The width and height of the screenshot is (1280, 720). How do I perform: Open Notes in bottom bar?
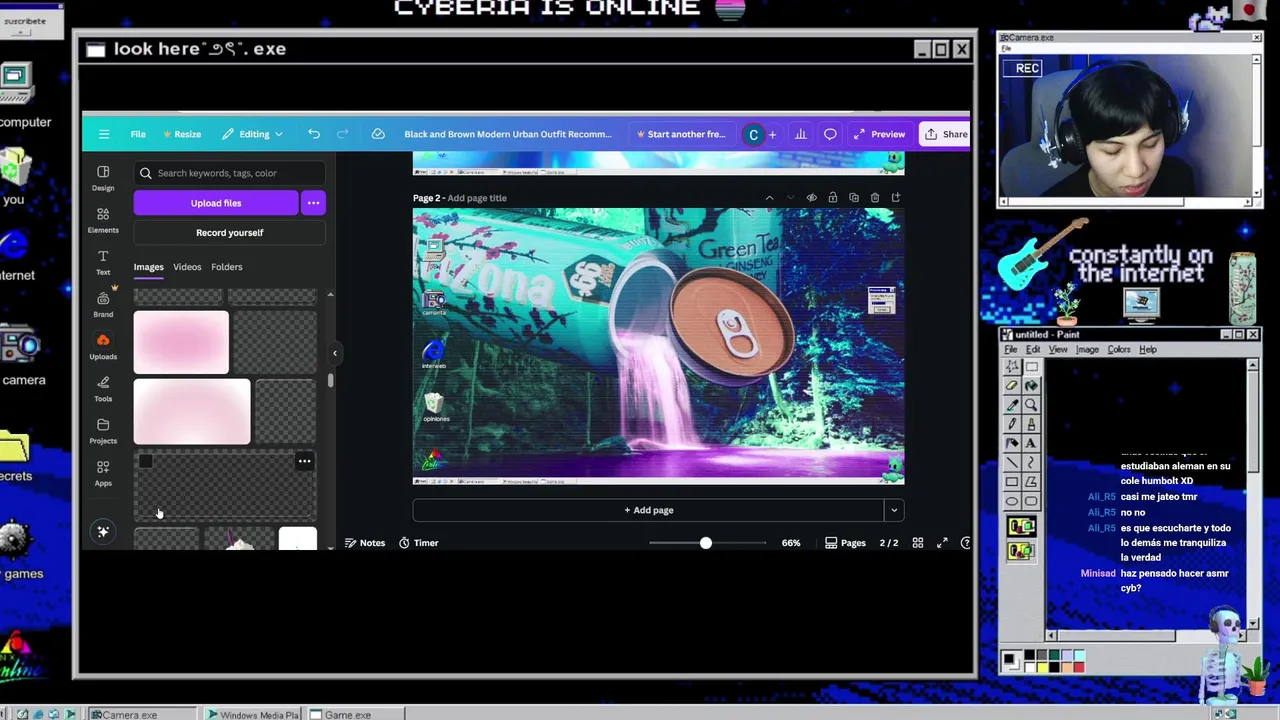tap(365, 543)
